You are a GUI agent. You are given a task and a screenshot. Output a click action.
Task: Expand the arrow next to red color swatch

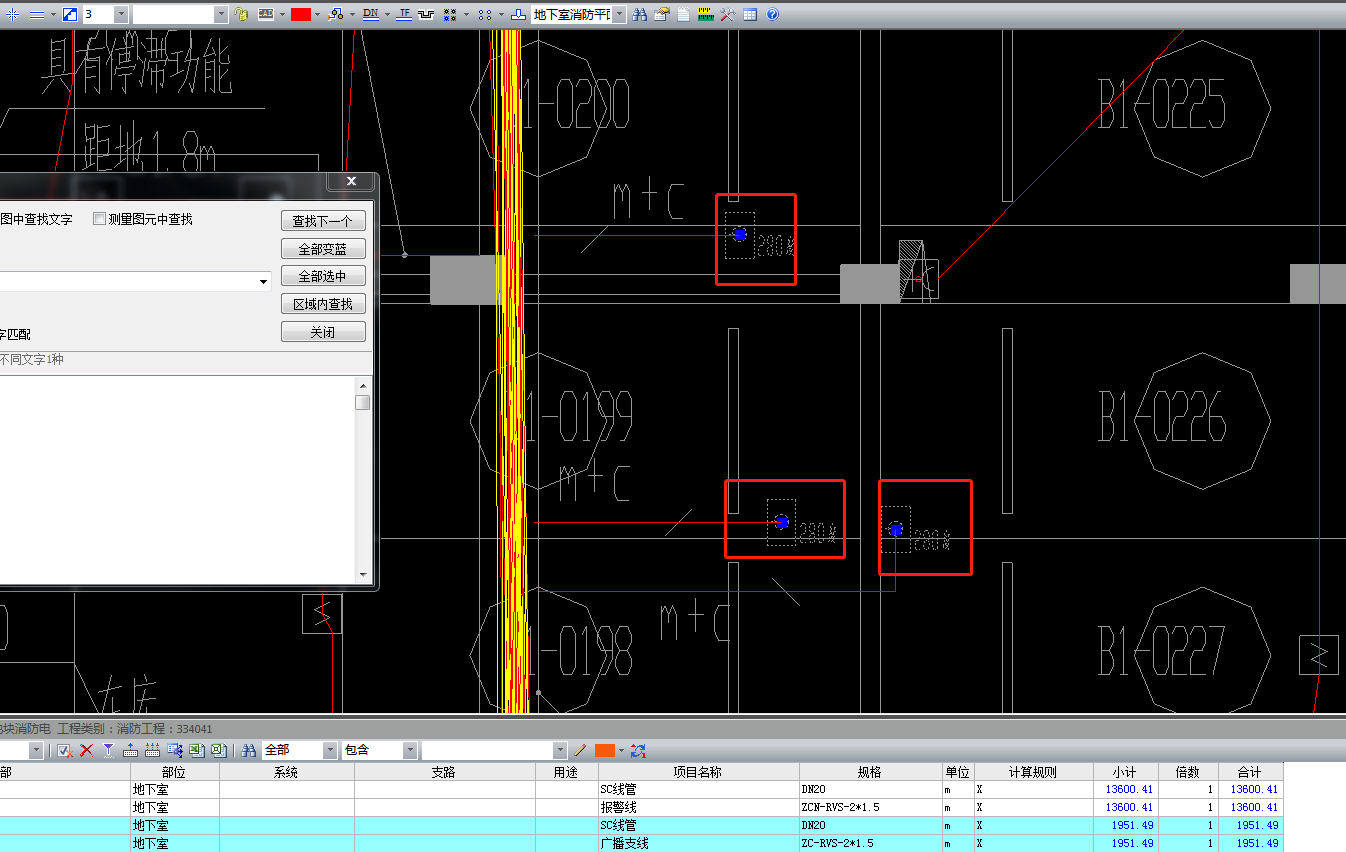317,14
